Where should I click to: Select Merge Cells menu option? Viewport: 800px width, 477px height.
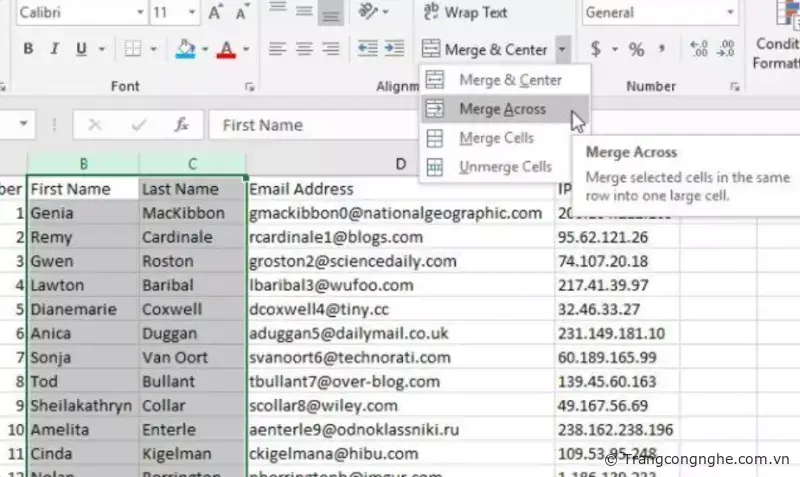496,138
